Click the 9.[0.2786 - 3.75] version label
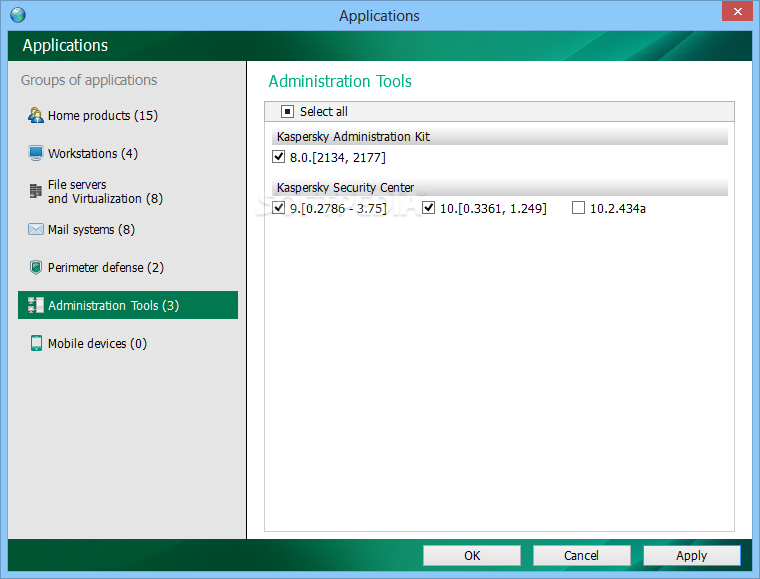This screenshot has height=579, width=760. pyautogui.click(x=338, y=208)
